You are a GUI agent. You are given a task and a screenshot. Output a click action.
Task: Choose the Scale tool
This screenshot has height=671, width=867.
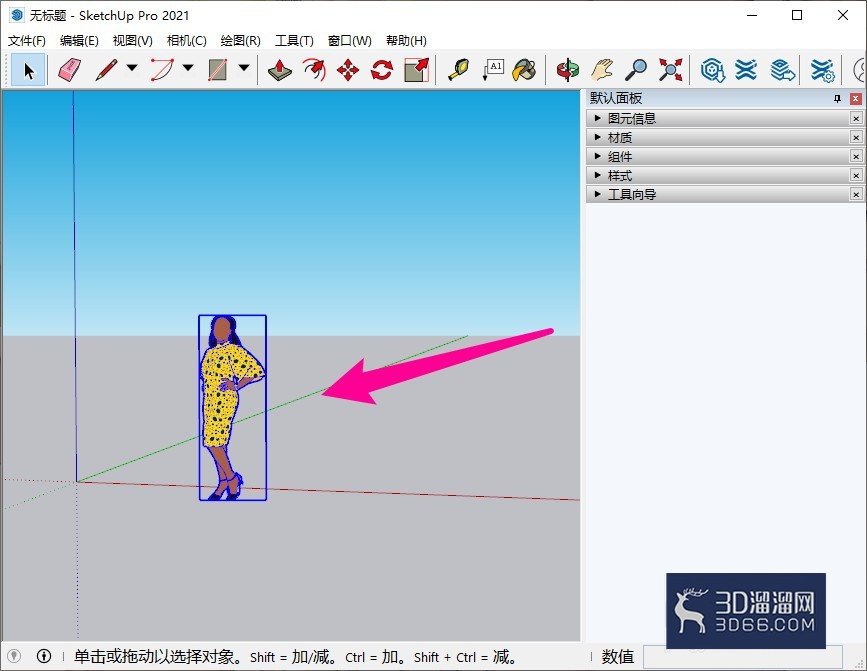pos(416,70)
